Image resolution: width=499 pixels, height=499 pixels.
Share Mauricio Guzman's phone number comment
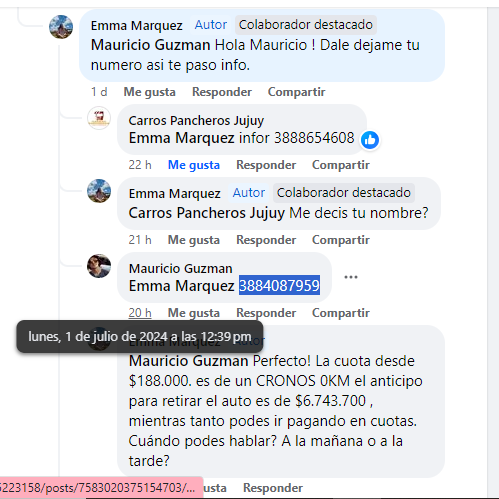tap(341, 313)
